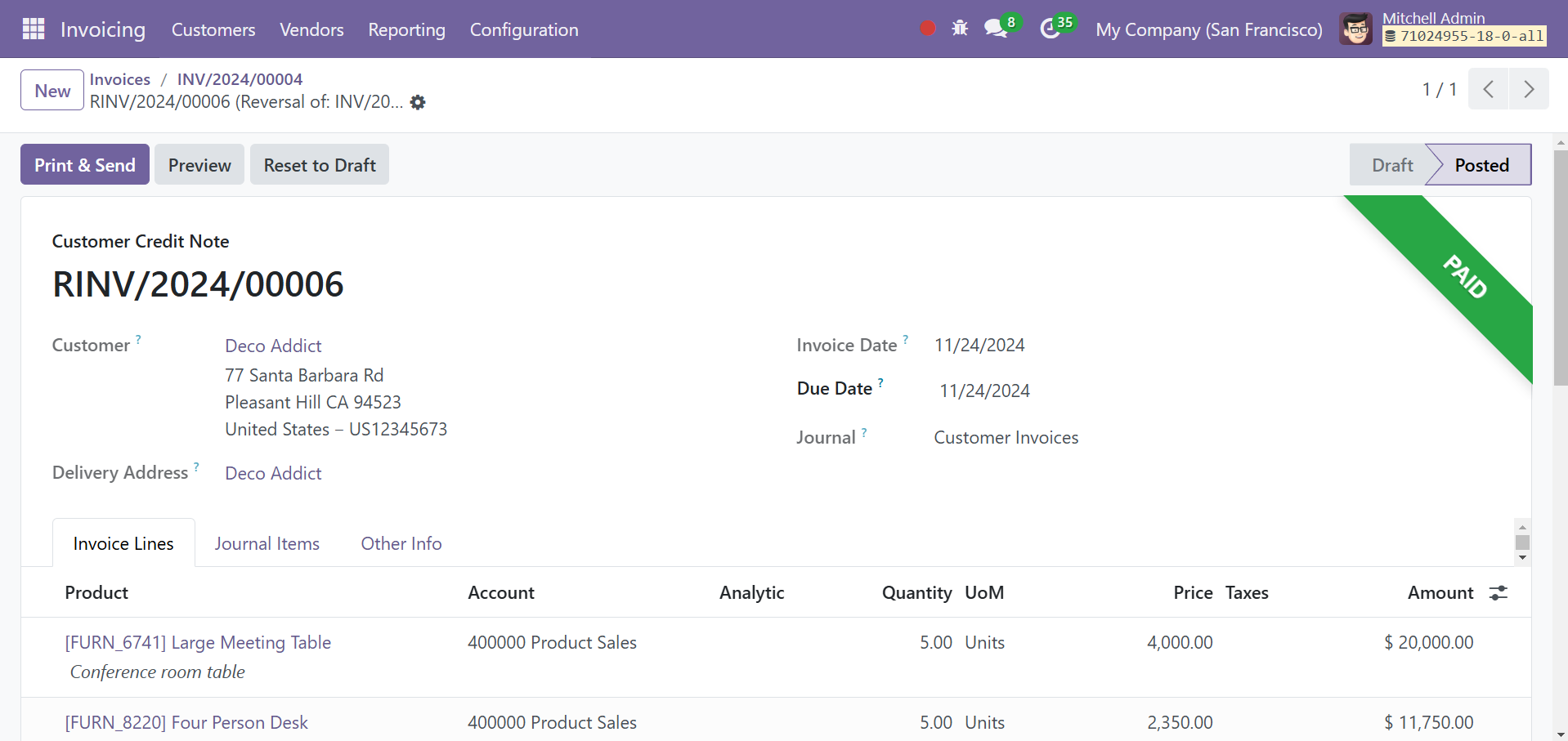Click the Due Date field value
This screenshot has height=741, width=1568.
[x=984, y=391]
